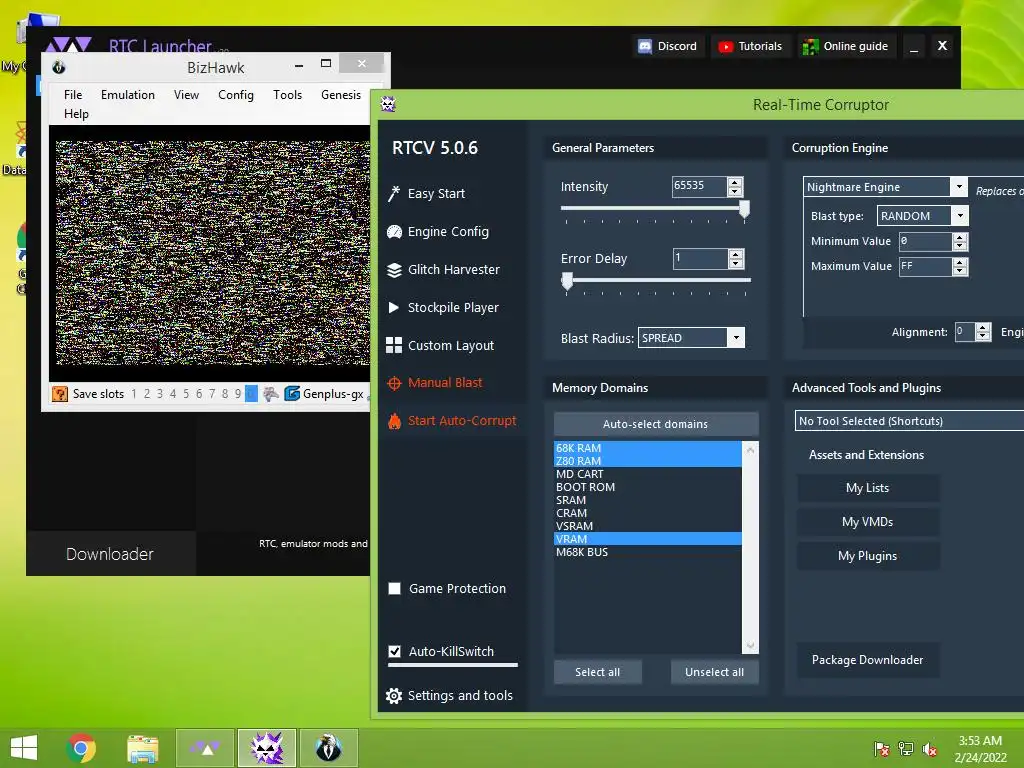Open the BizHawk Genesis menu
The image size is (1024, 768).
click(341, 95)
